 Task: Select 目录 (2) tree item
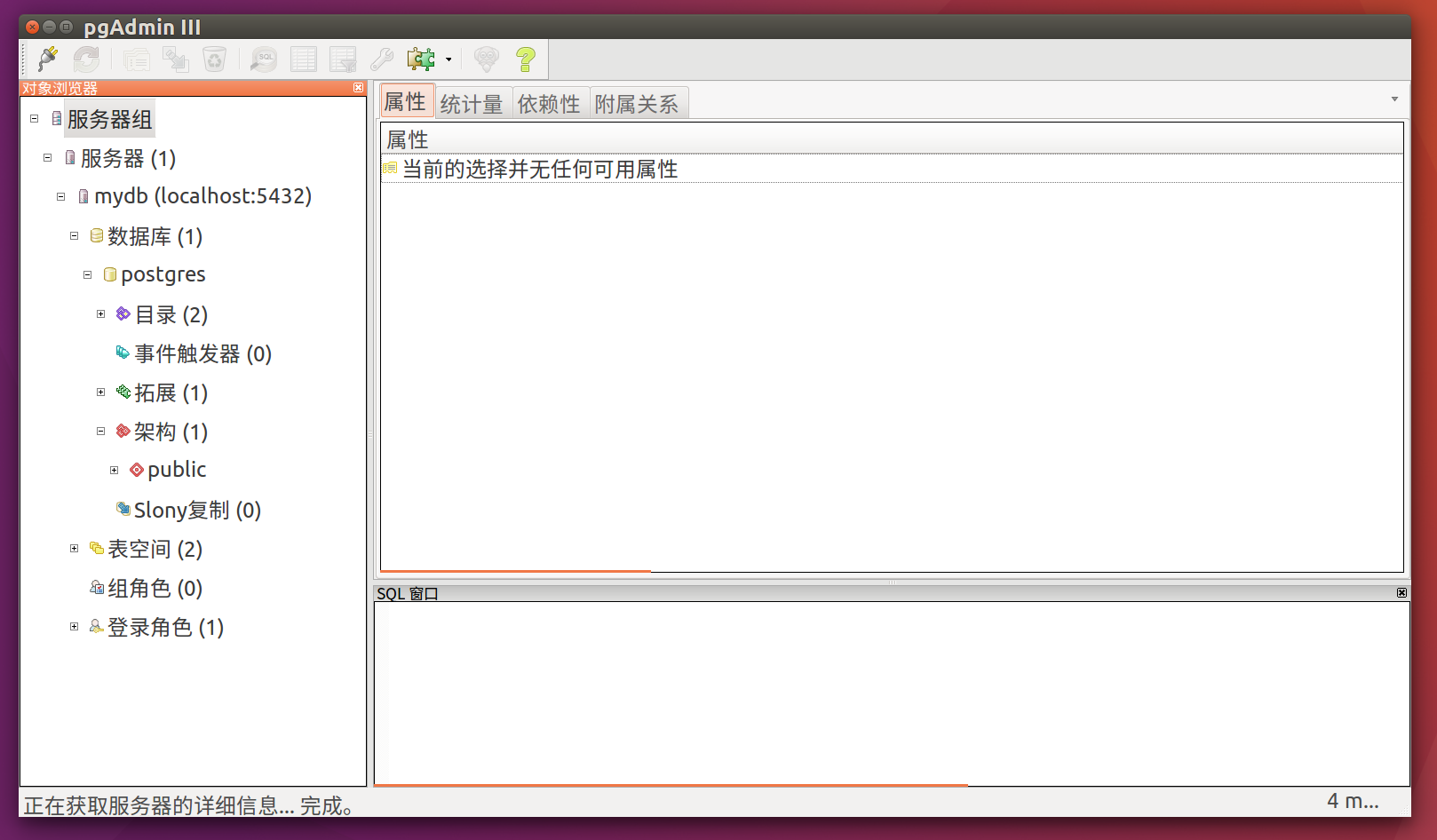[x=171, y=314]
